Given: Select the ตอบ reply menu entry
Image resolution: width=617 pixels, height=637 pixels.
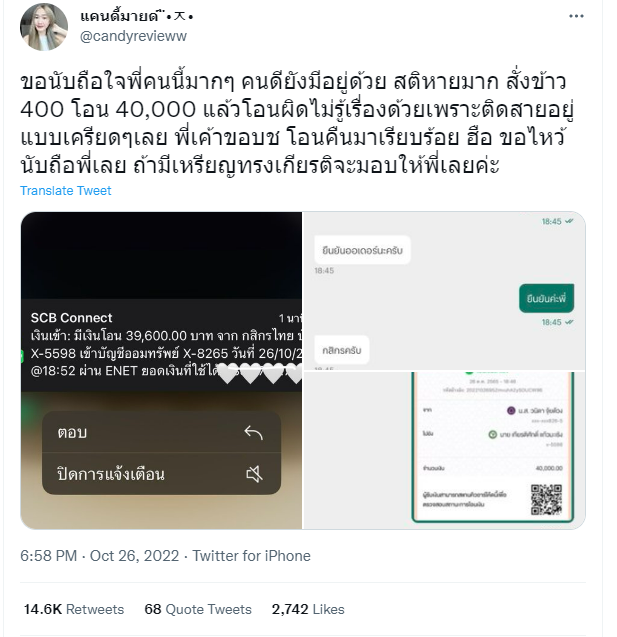Looking at the screenshot, I should point(161,432).
